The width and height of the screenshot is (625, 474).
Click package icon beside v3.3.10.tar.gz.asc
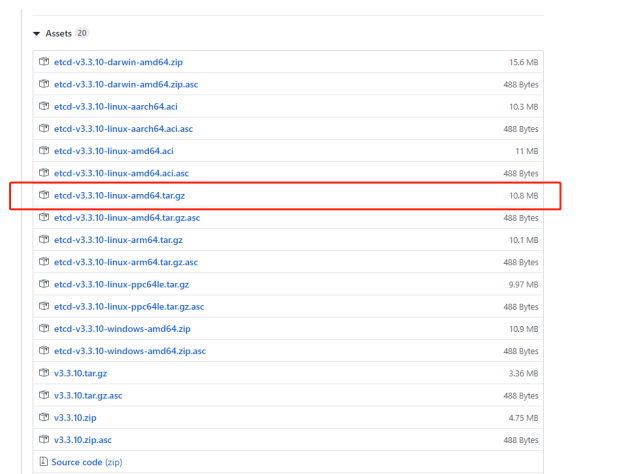point(44,395)
